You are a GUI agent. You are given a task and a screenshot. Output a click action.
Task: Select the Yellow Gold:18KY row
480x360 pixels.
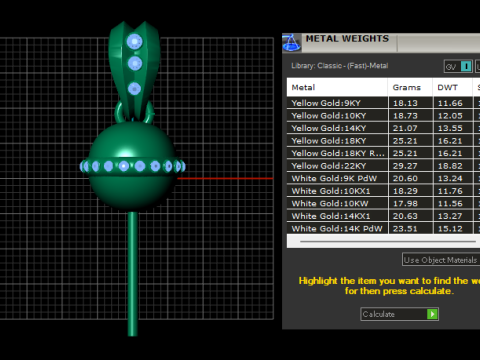[383, 141]
